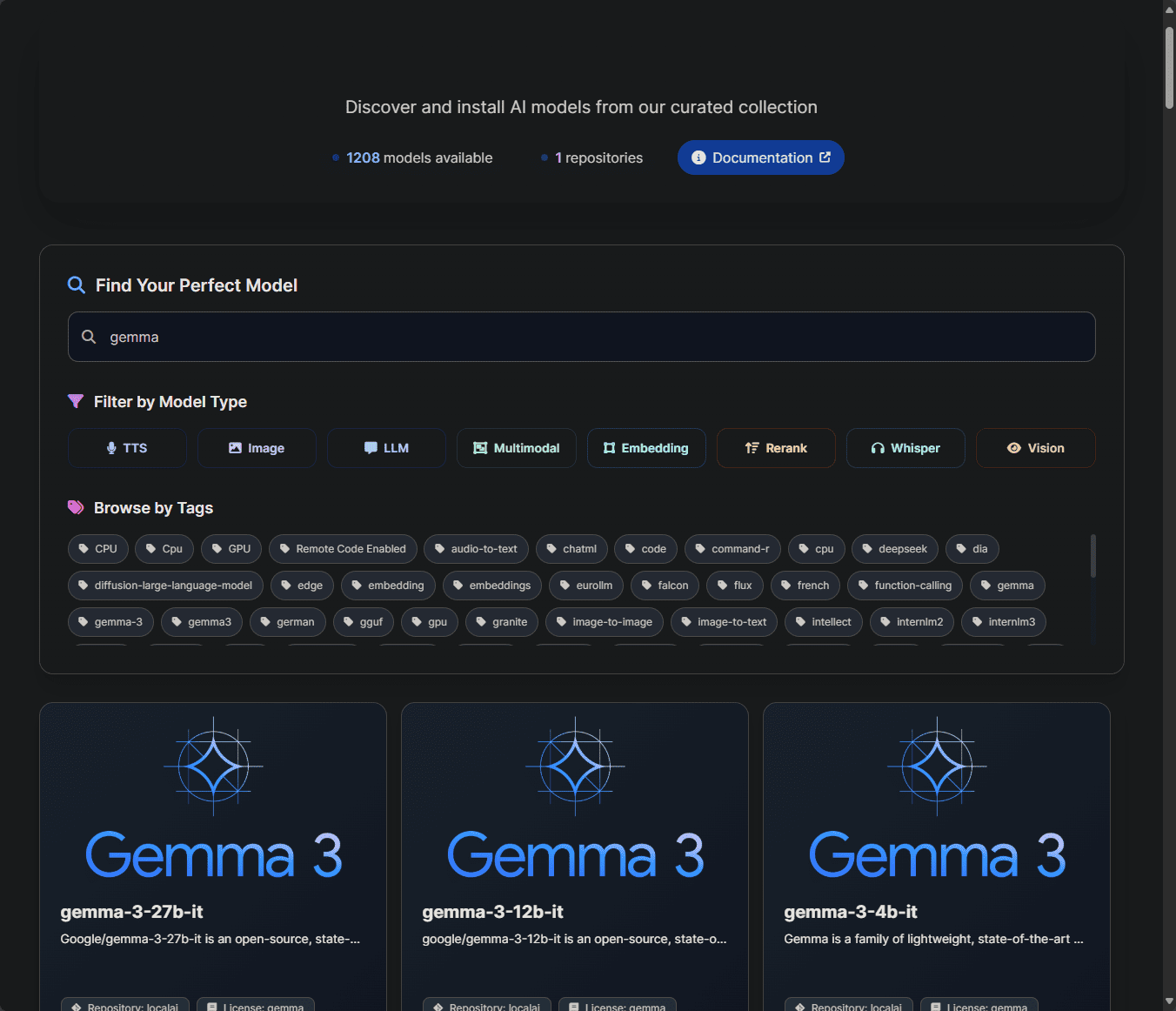Viewport: 1176px width, 1011px height.
Task: Open the gemma-3-27b-it card logo image
Action: [x=213, y=799]
